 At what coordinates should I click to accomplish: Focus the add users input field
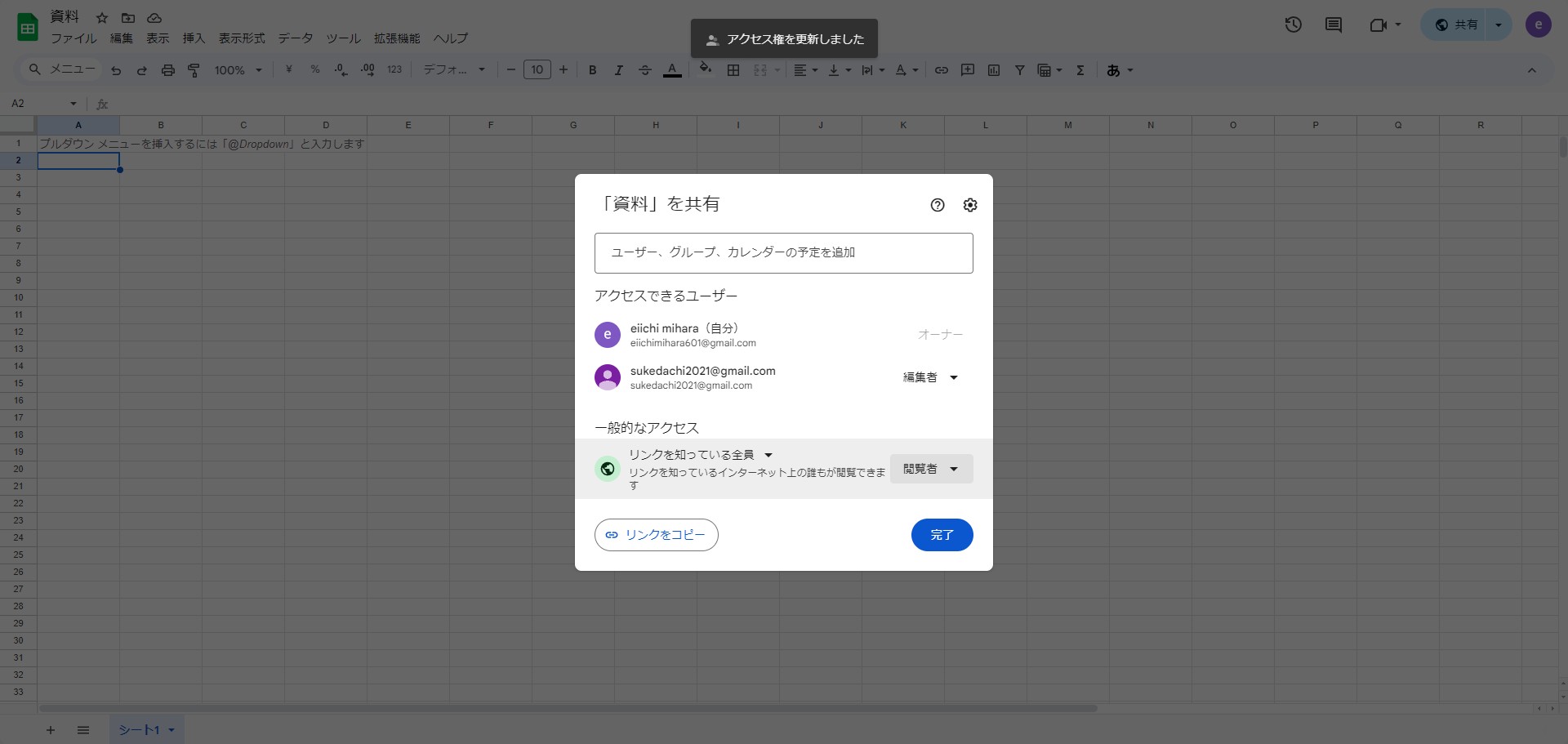coord(784,253)
